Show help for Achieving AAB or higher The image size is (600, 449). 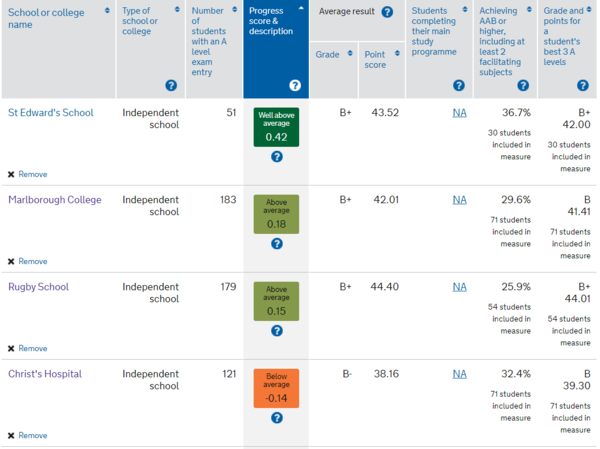tap(523, 85)
